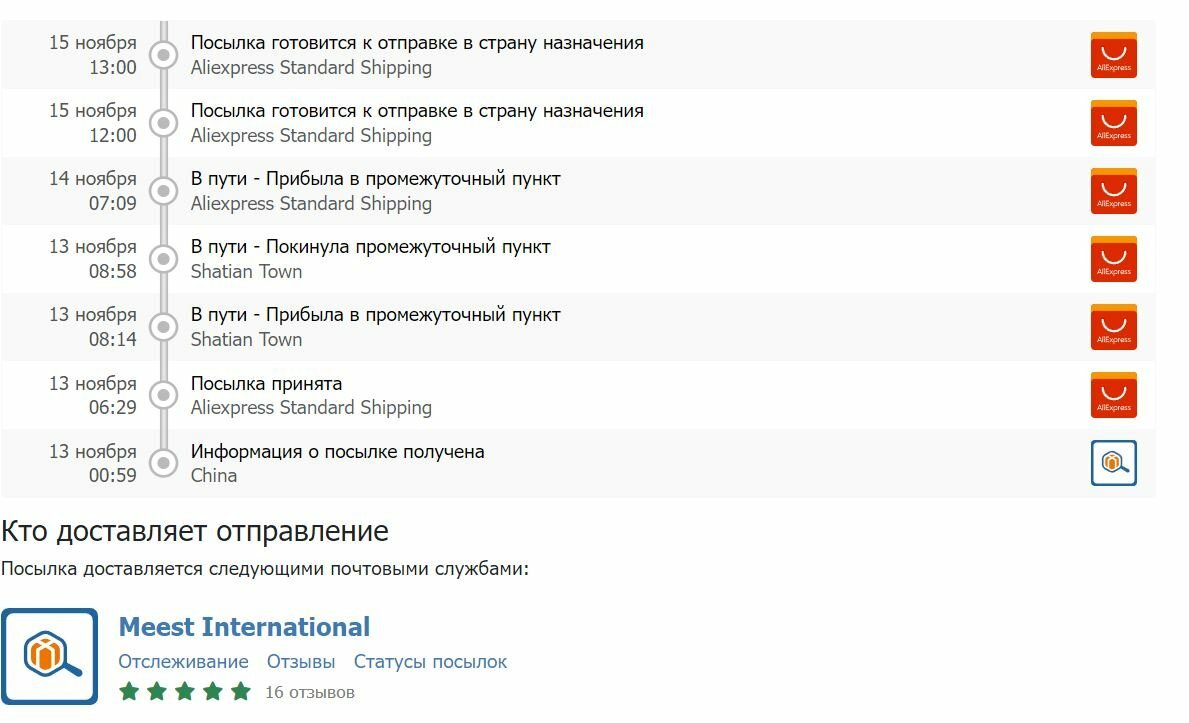This screenshot has height=723, width=1189.
Task: Open the Meest International carrier link
Action: [x=244, y=627]
